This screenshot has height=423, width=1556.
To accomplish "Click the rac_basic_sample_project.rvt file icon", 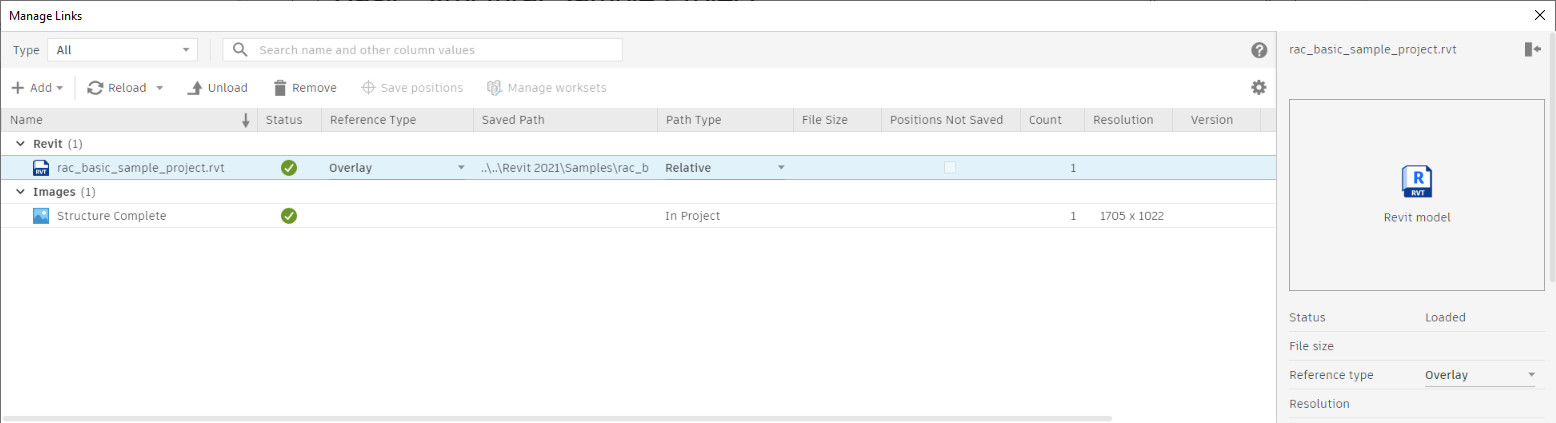I will pos(41,168).
